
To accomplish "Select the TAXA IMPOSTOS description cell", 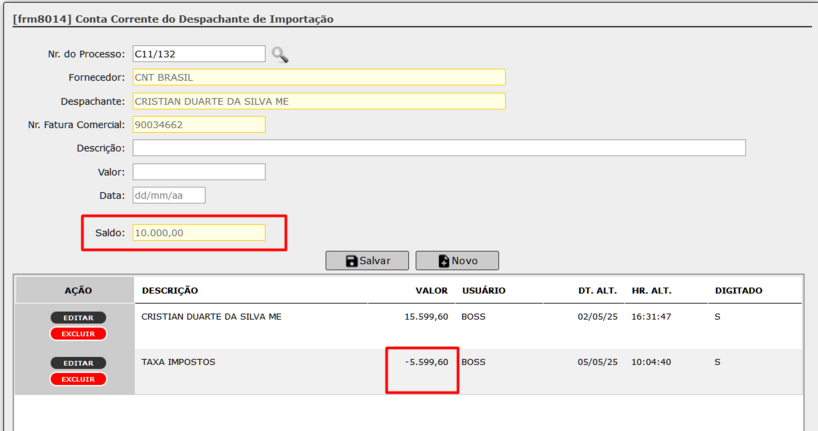I will pyautogui.click(x=178, y=362).
